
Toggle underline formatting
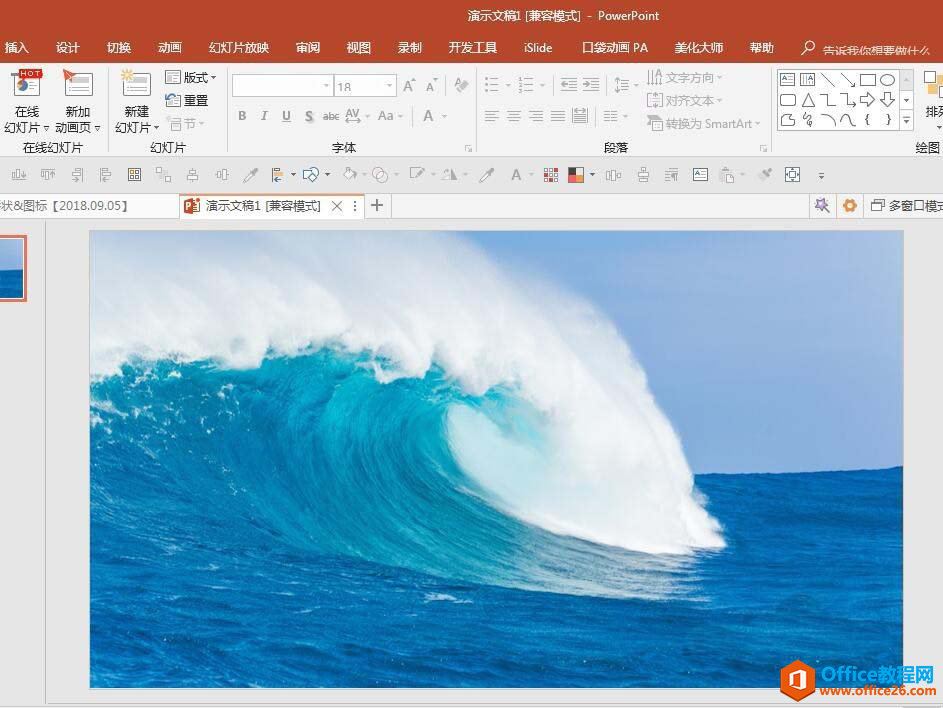pyautogui.click(x=286, y=115)
